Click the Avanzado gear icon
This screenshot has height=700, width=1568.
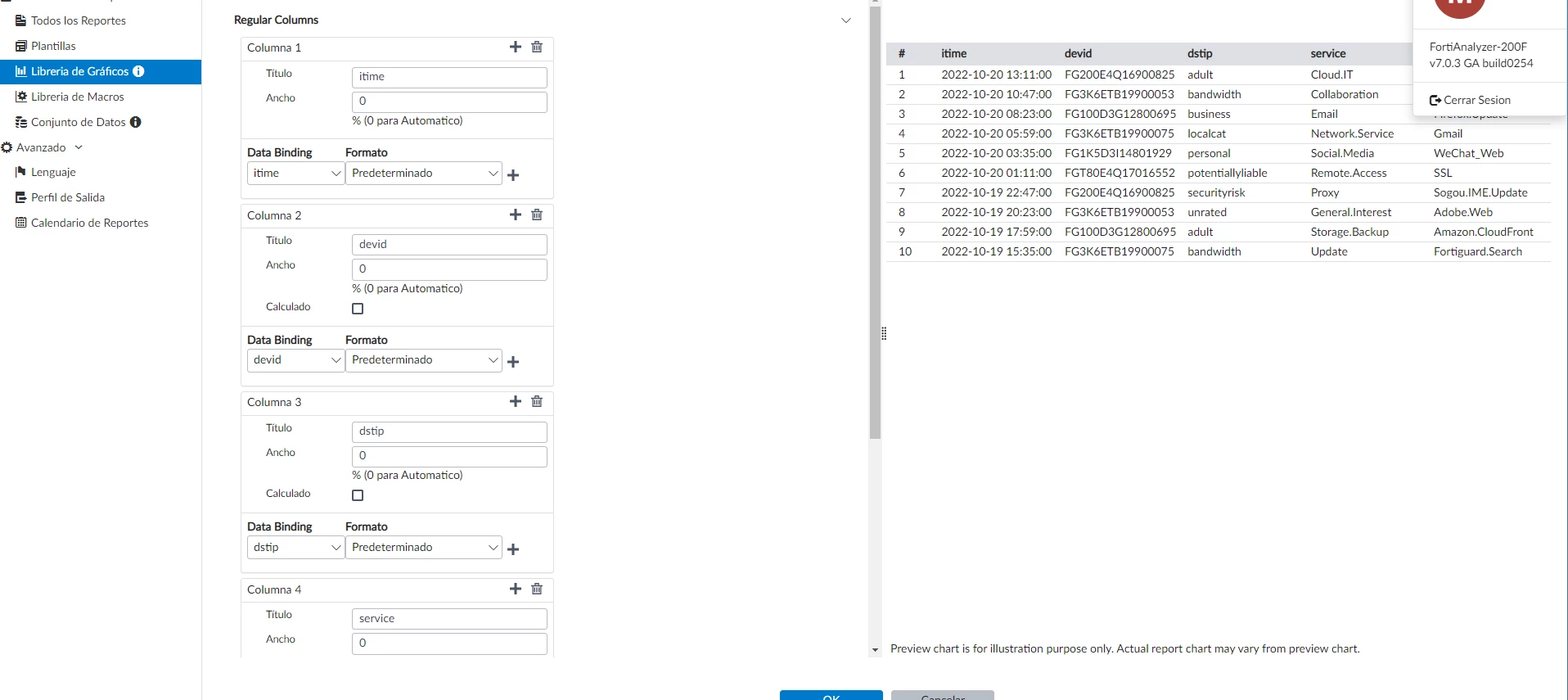click(7, 147)
